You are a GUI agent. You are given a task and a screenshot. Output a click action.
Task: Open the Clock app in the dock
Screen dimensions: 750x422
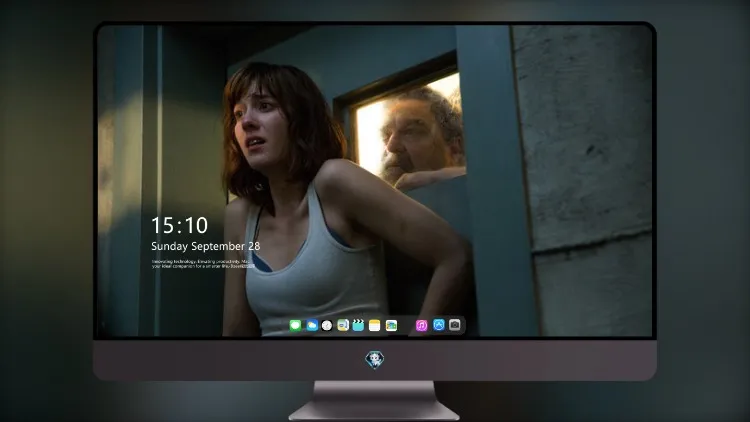point(327,326)
